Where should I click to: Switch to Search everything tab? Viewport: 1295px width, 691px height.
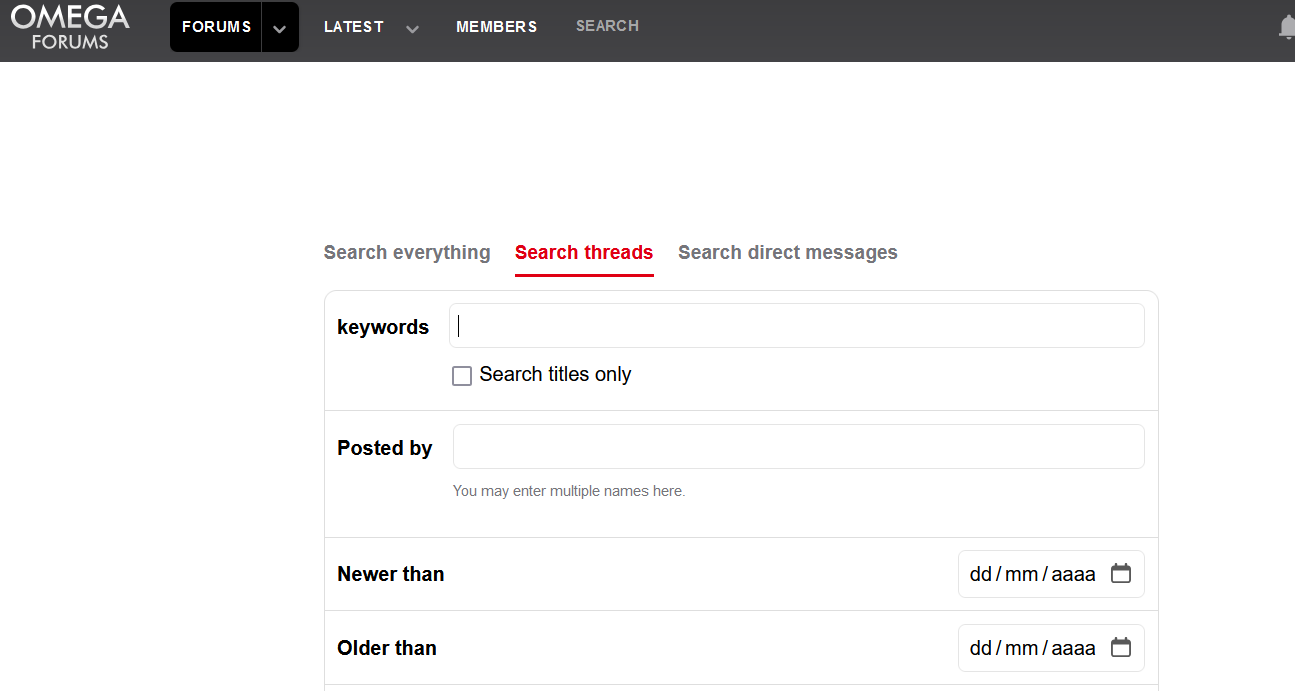coord(407,253)
